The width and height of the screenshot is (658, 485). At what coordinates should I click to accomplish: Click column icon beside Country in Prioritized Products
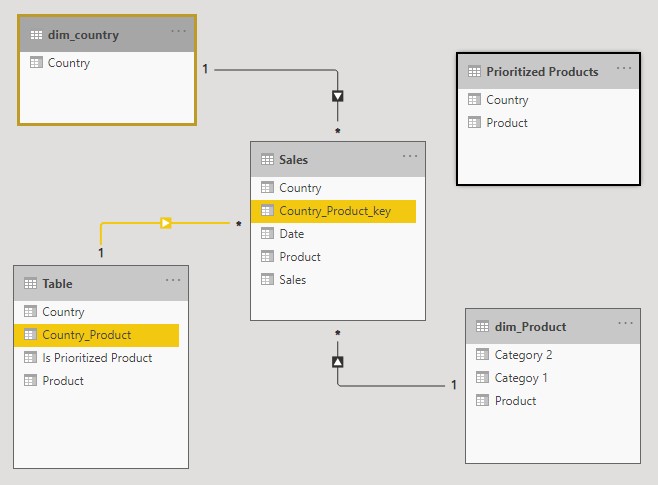tap(474, 100)
